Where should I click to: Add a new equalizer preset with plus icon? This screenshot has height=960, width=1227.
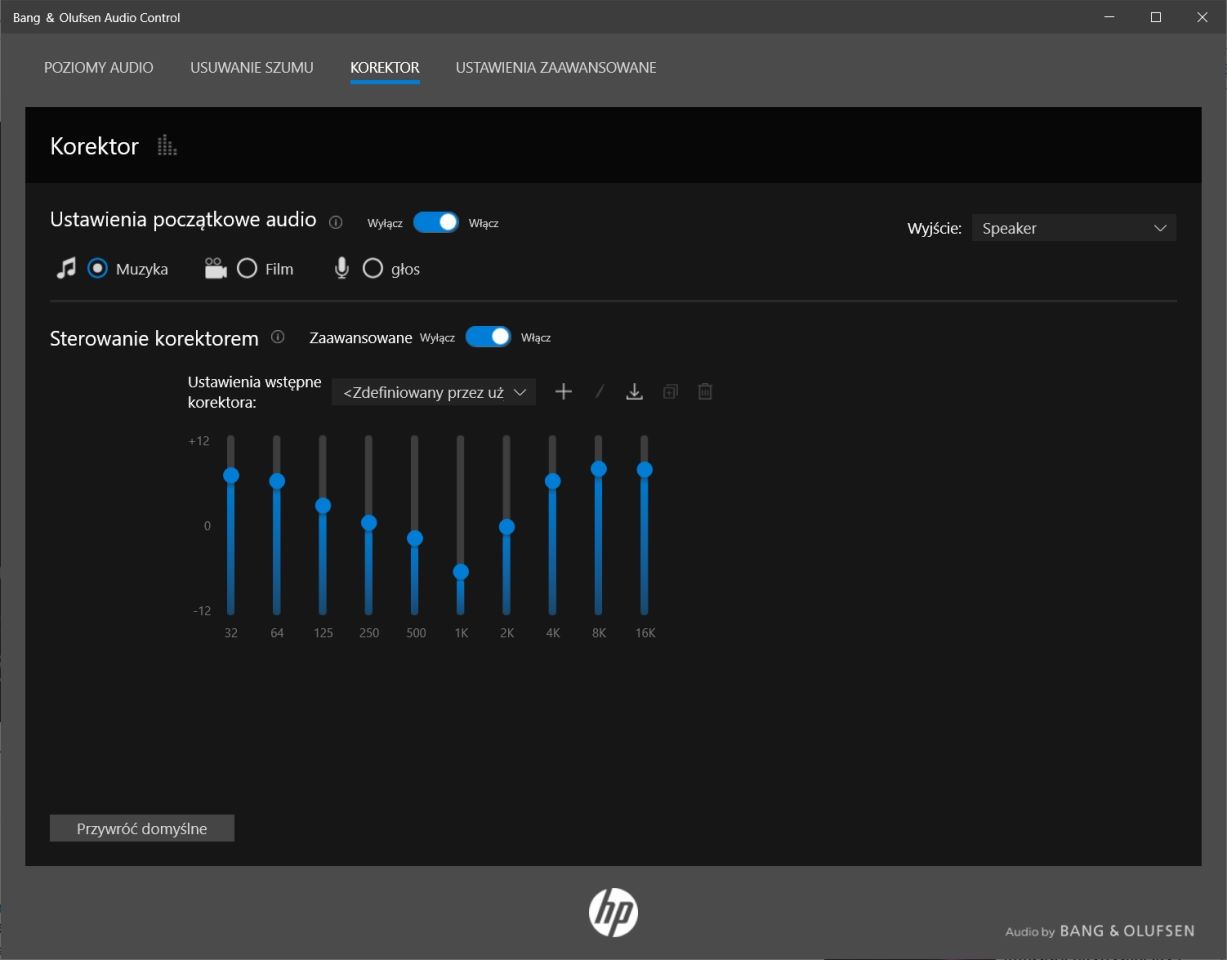click(x=564, y=392)
